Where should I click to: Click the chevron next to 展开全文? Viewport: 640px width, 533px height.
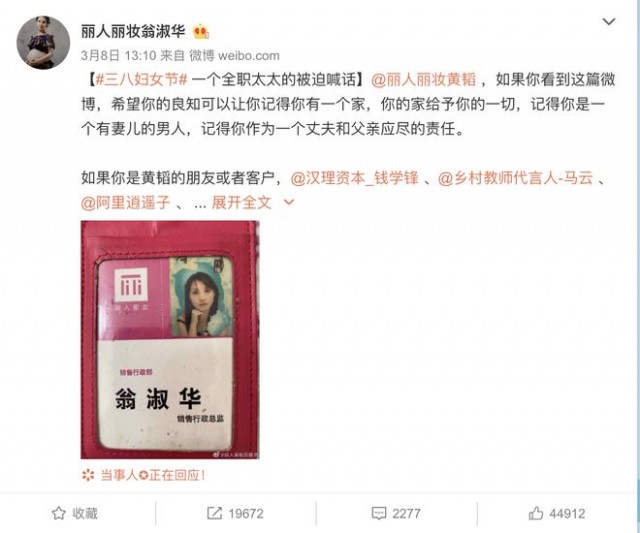[289, 202]
